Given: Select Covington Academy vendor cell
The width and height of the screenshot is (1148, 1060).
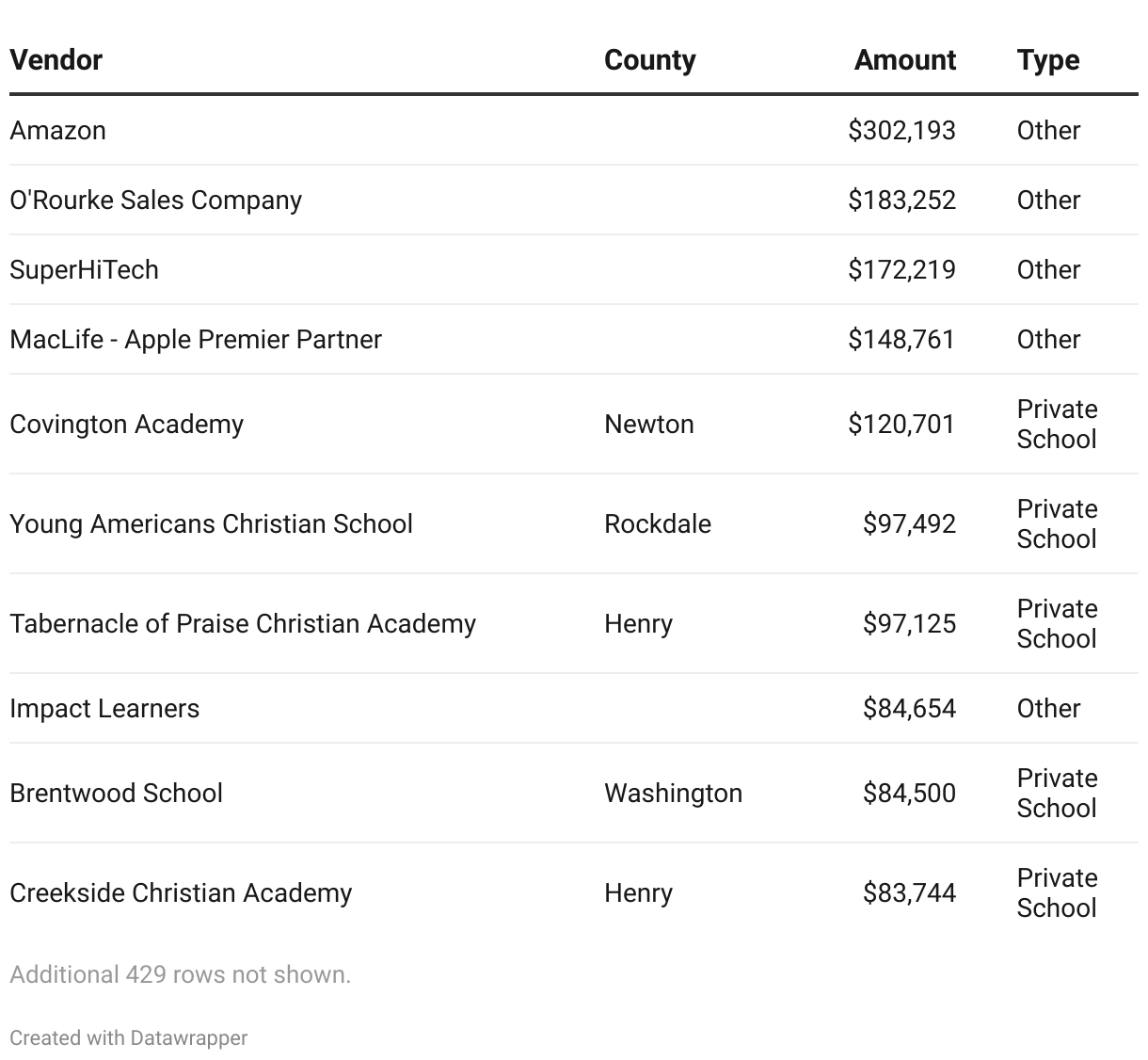Looking at the screenshot, I should [127, 425].
